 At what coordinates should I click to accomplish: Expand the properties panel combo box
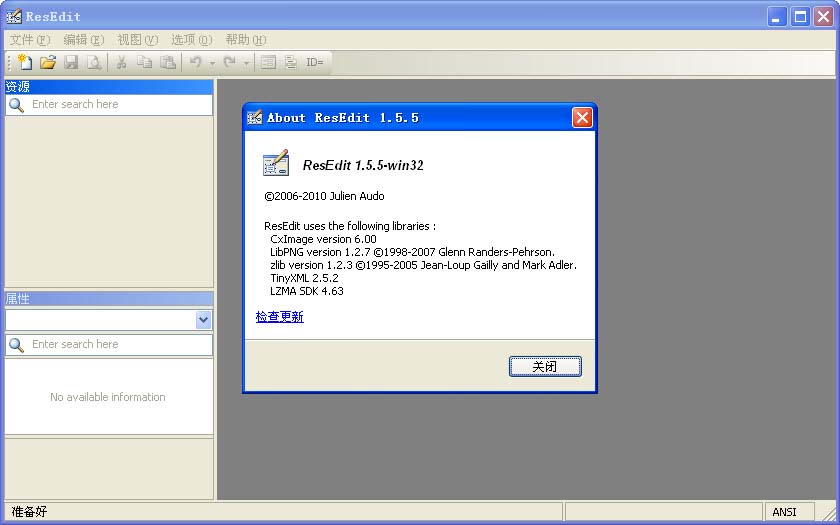(x=204, y=320)
